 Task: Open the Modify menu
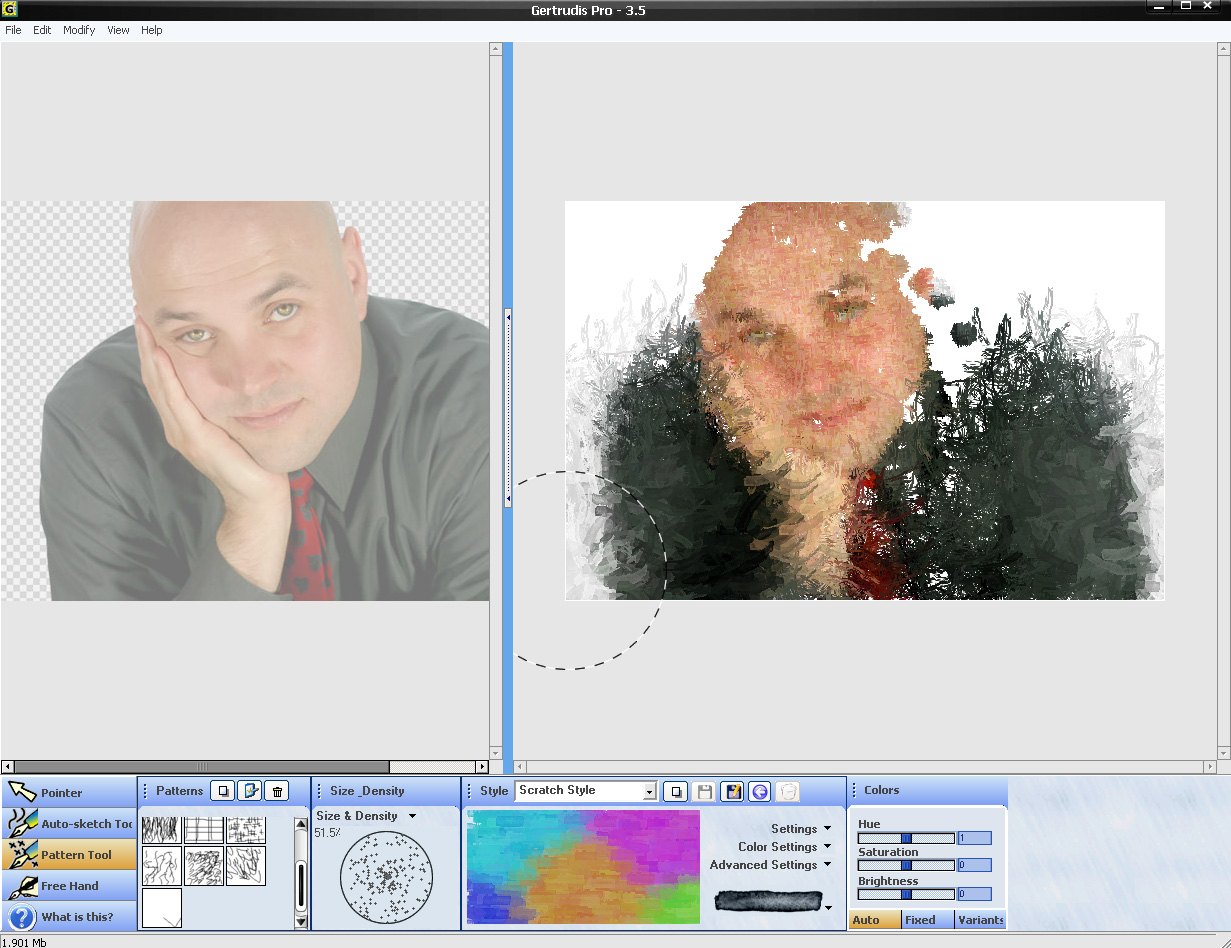[x=79, y=30]
